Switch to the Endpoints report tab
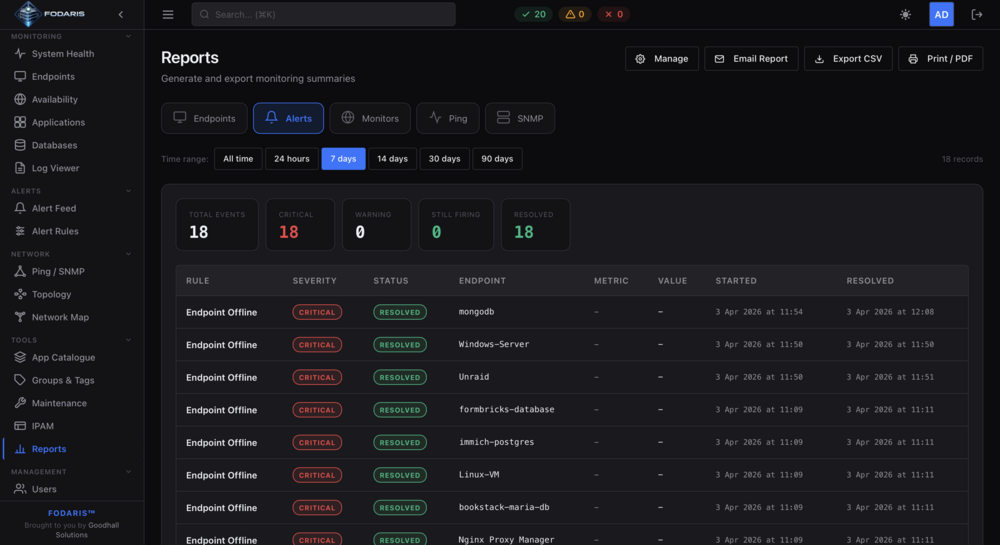Screen dimensions: 1000x545 coord(204,118)
